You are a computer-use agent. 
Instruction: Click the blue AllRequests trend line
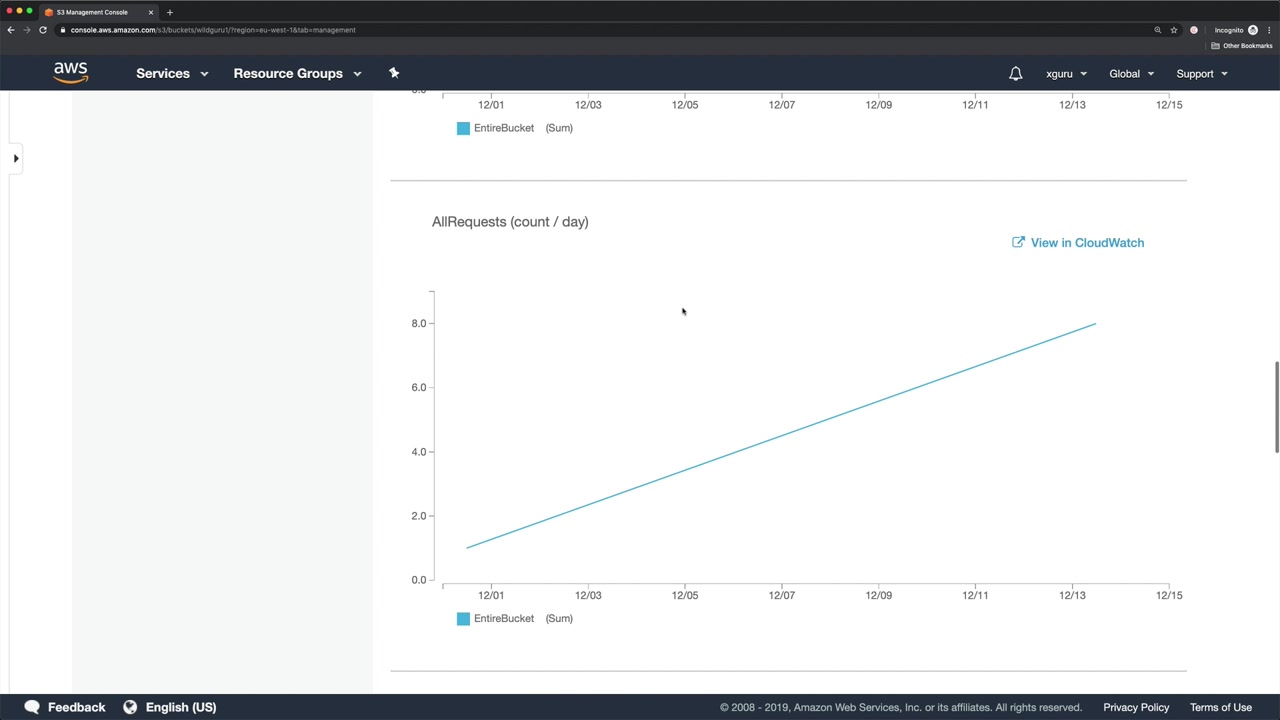[780, 436]
